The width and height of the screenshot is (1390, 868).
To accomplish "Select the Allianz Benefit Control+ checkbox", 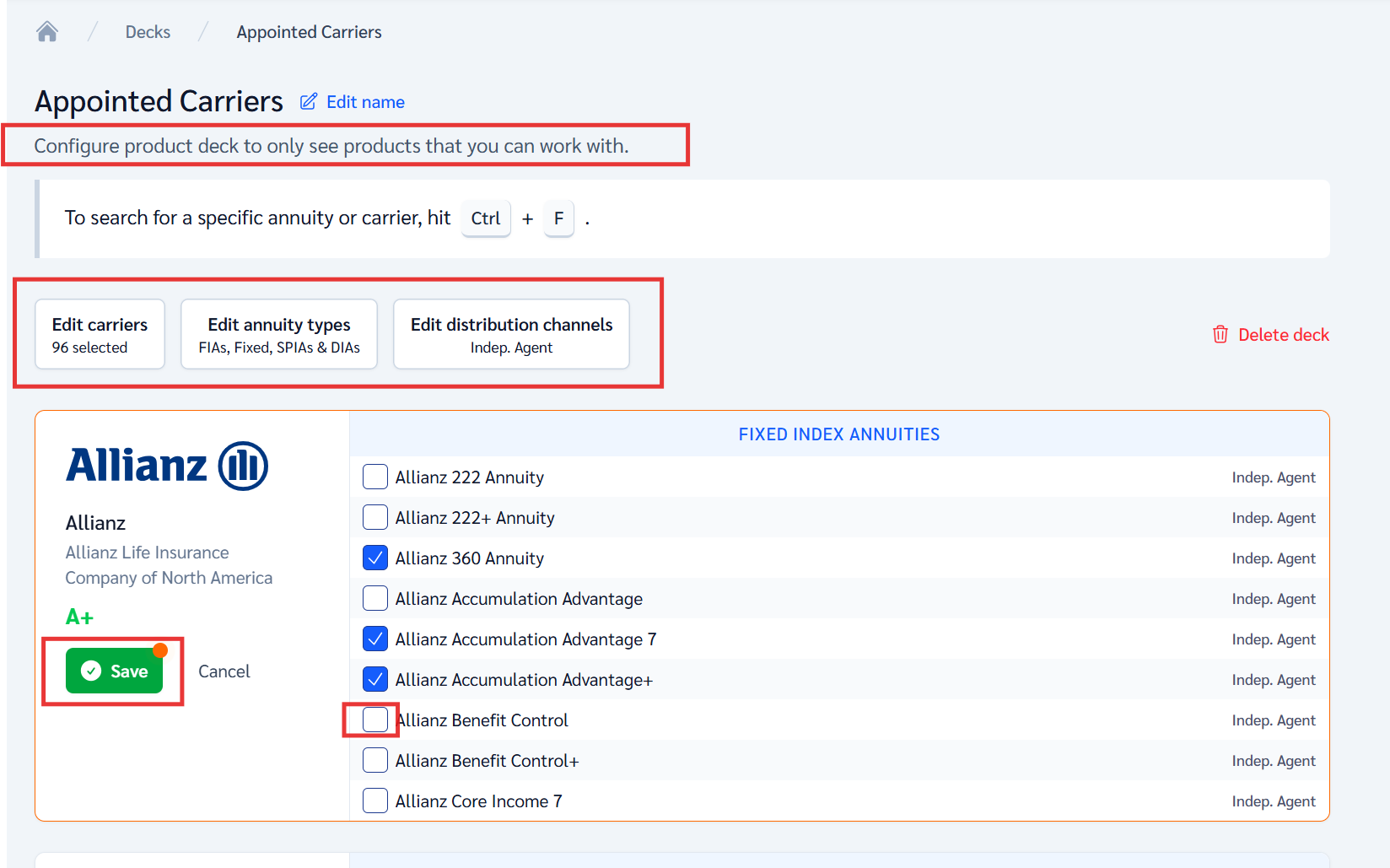I will (x=375, y=760).
